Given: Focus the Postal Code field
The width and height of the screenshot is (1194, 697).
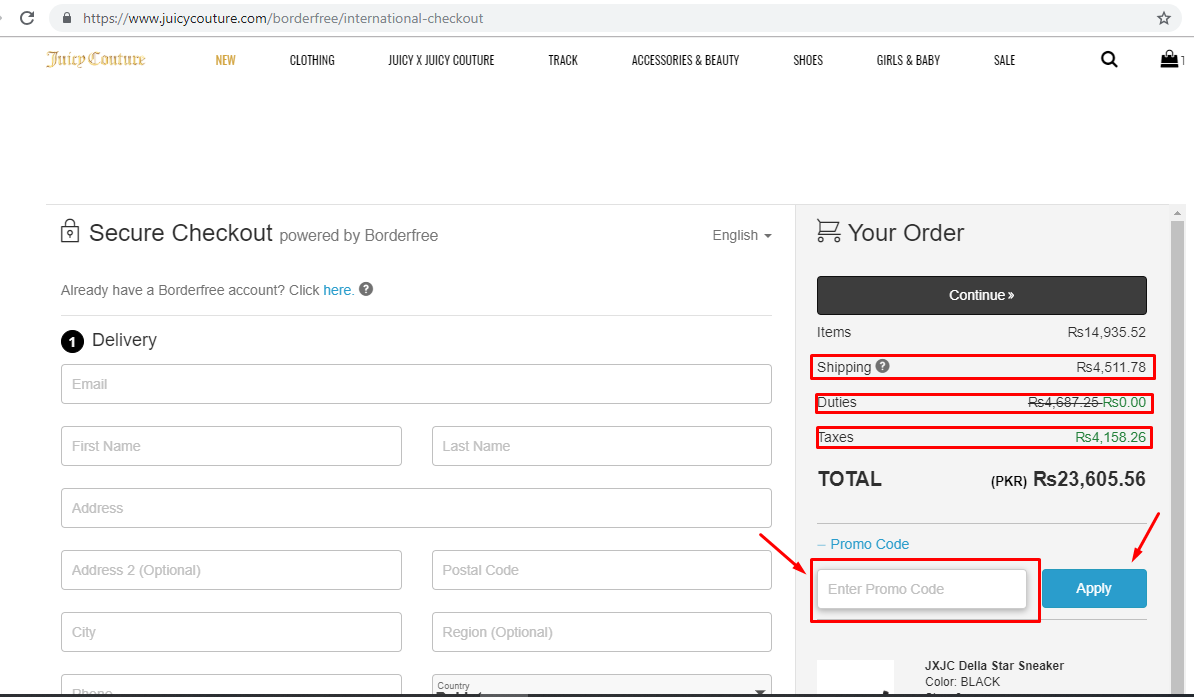Looking at the screenshot, I should 602,570.
